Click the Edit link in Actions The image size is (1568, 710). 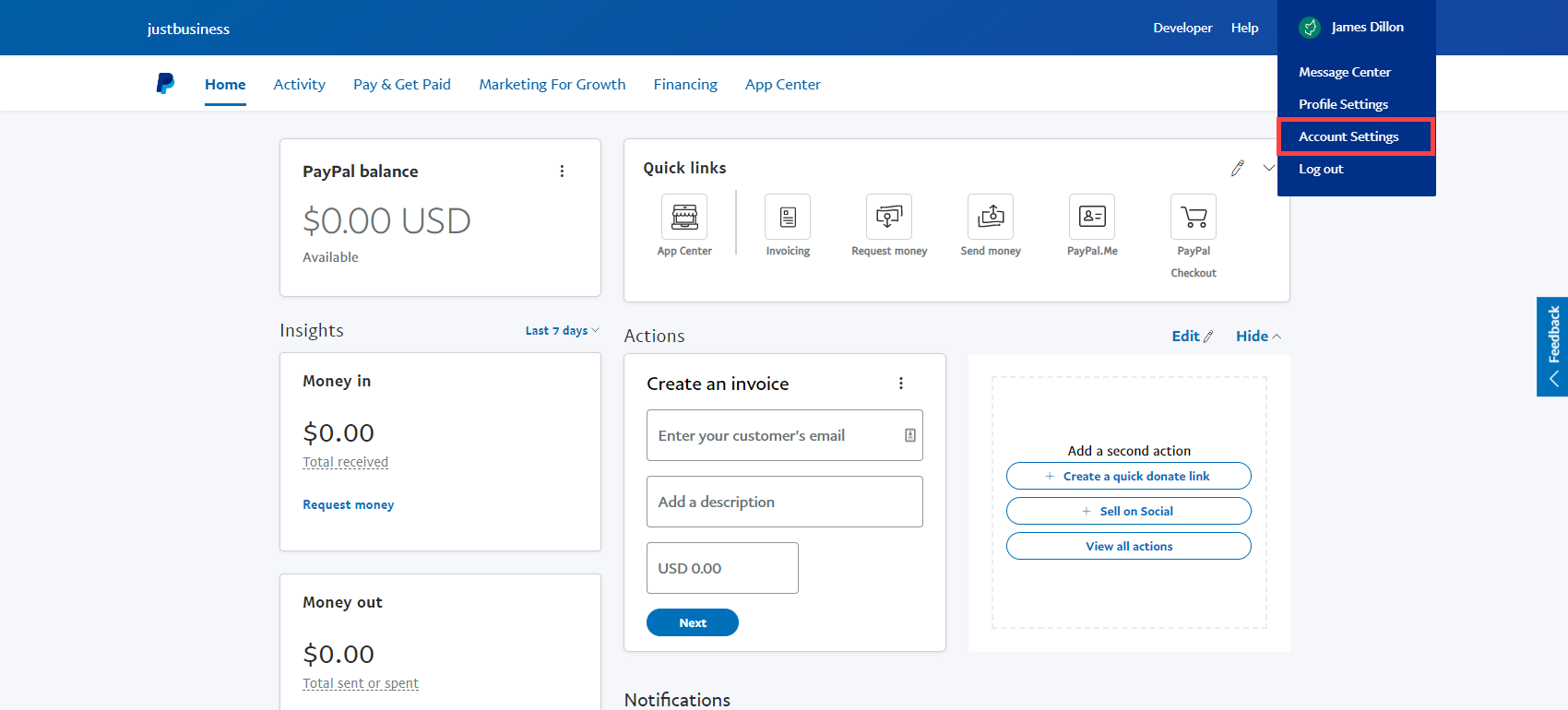tap(1193, 337)
